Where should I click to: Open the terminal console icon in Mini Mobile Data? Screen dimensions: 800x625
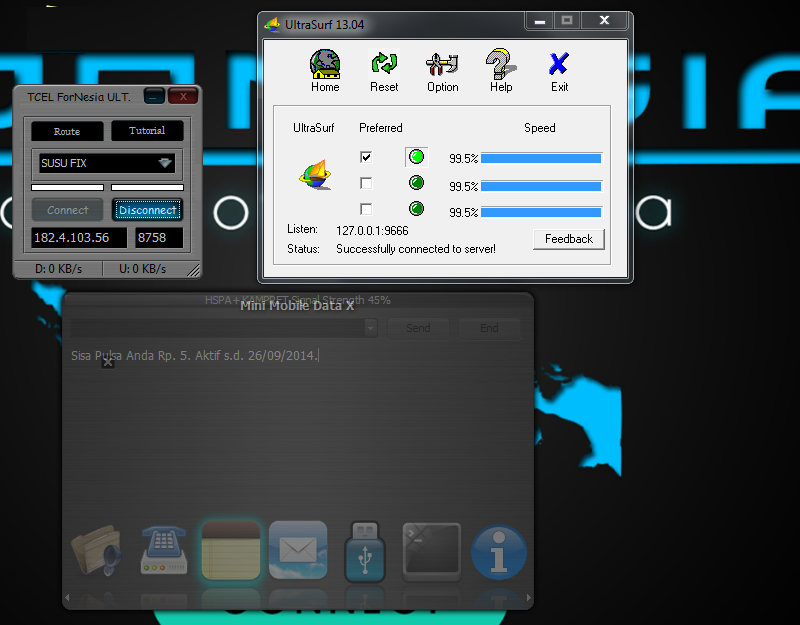pos(432,551)
